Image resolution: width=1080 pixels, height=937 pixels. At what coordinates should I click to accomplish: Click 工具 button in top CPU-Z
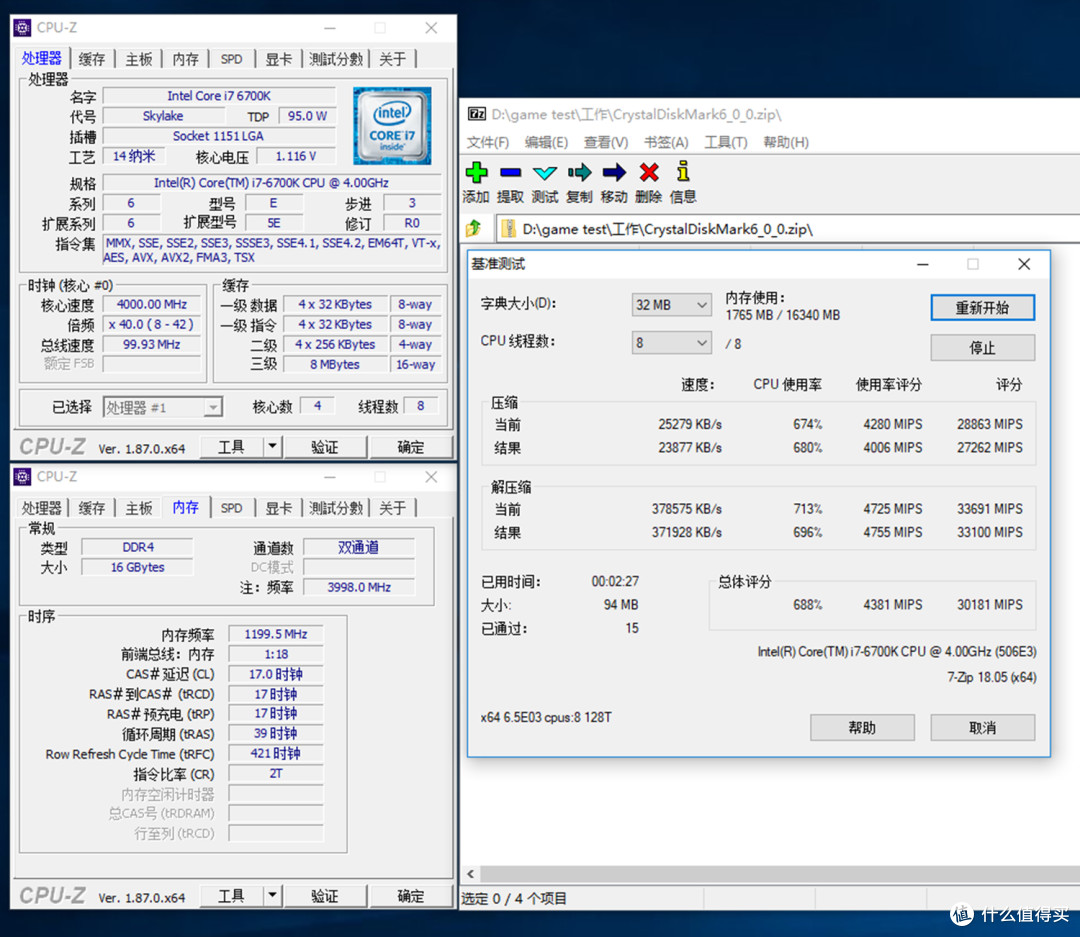231,446
